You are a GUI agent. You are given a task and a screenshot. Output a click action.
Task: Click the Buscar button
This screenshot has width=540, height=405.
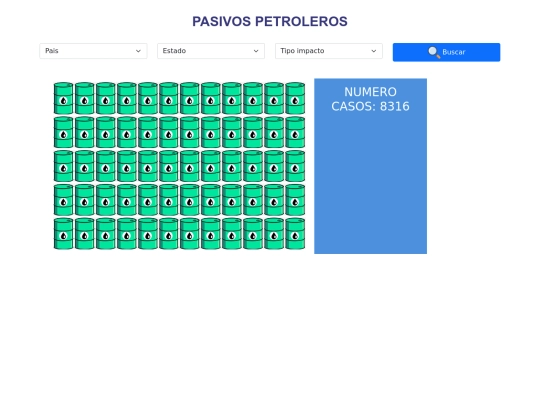[446, 52]
